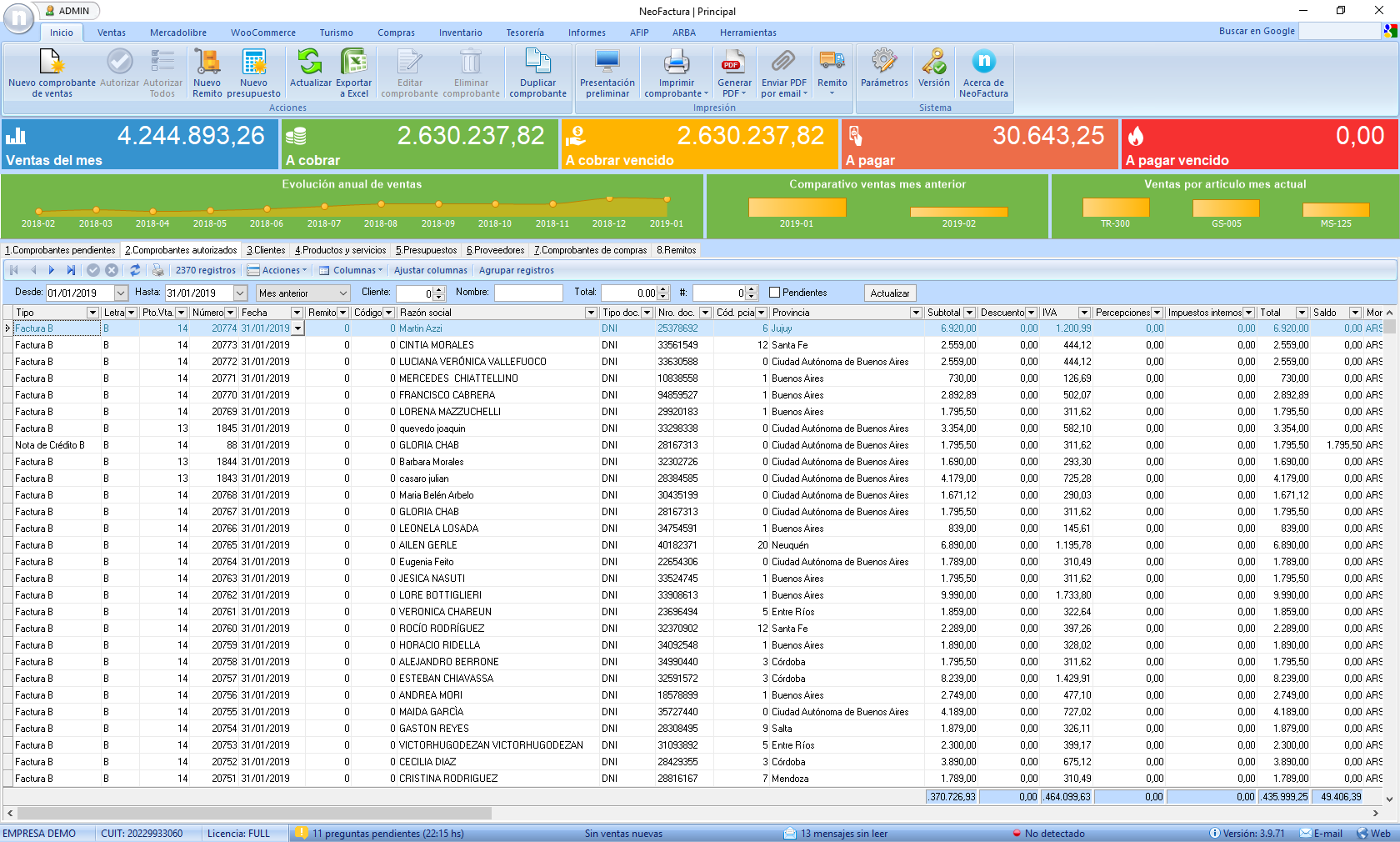
Task: Click the horizontal scrollbar of the grid
Action: [254, 813]
